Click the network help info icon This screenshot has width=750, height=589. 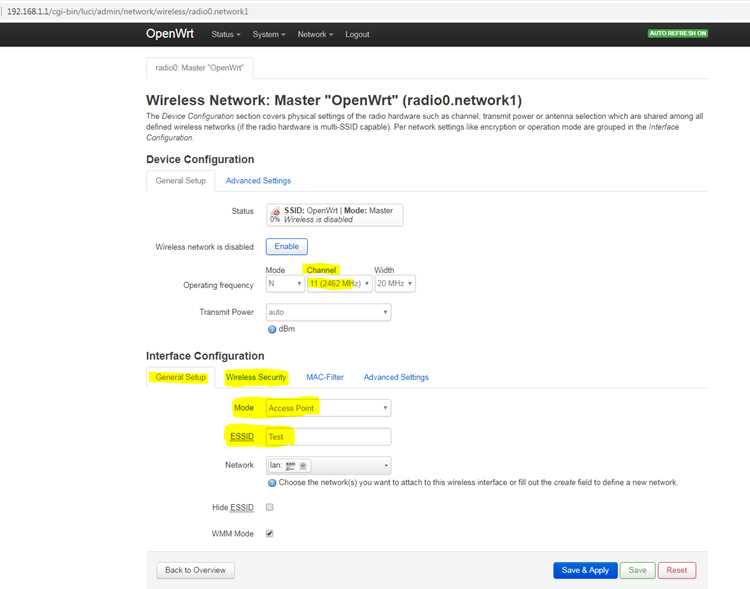272,483
